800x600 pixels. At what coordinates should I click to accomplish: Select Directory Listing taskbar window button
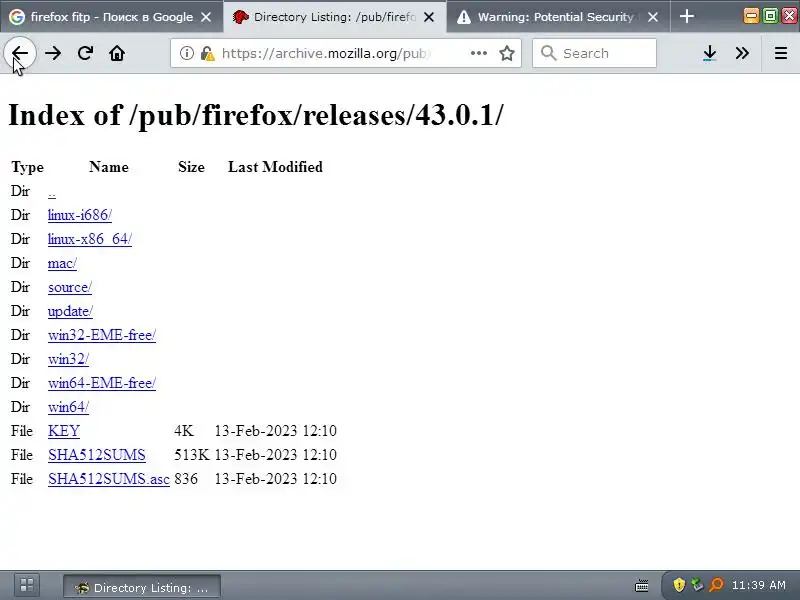click(142, 587)
